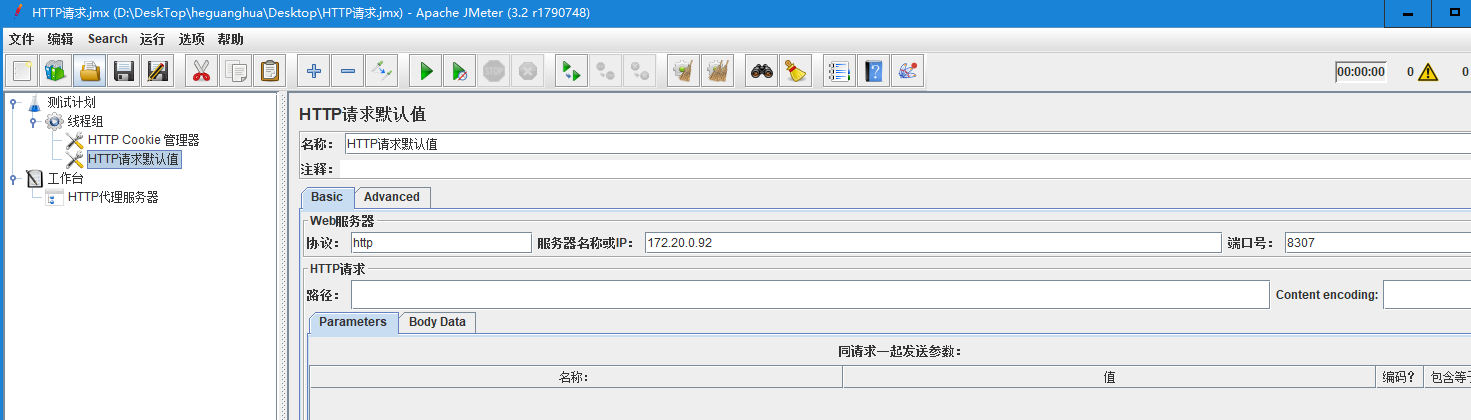The height and width of the screenshot is (420, 1471).
Task: Open the 帮助 menu
Action: (x=230, y=39)
